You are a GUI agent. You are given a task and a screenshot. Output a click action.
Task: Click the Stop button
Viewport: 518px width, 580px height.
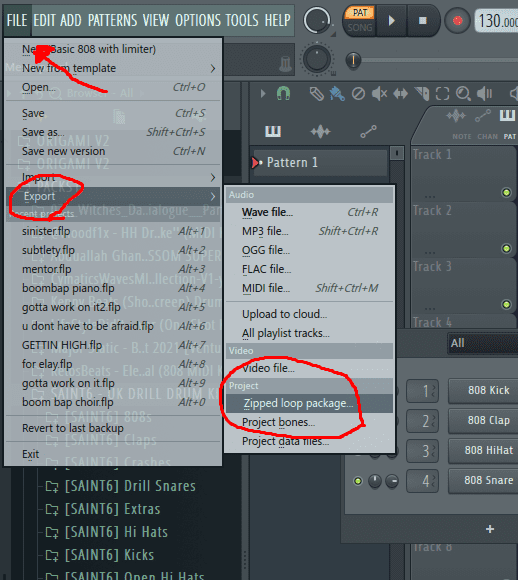pos(423,21)
